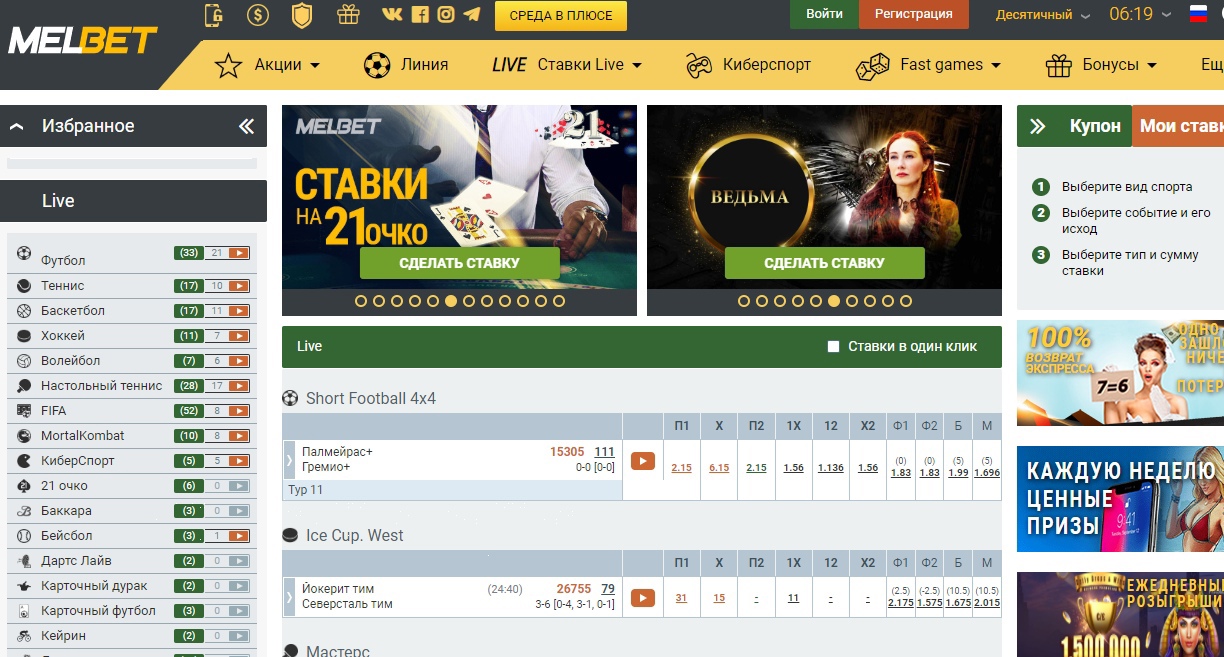Viewport: 1224px width, 657px height.
Task: Click СДЕЛАТЬ СТАВКУ on 21 очко banner
Action: coord(459,263)
